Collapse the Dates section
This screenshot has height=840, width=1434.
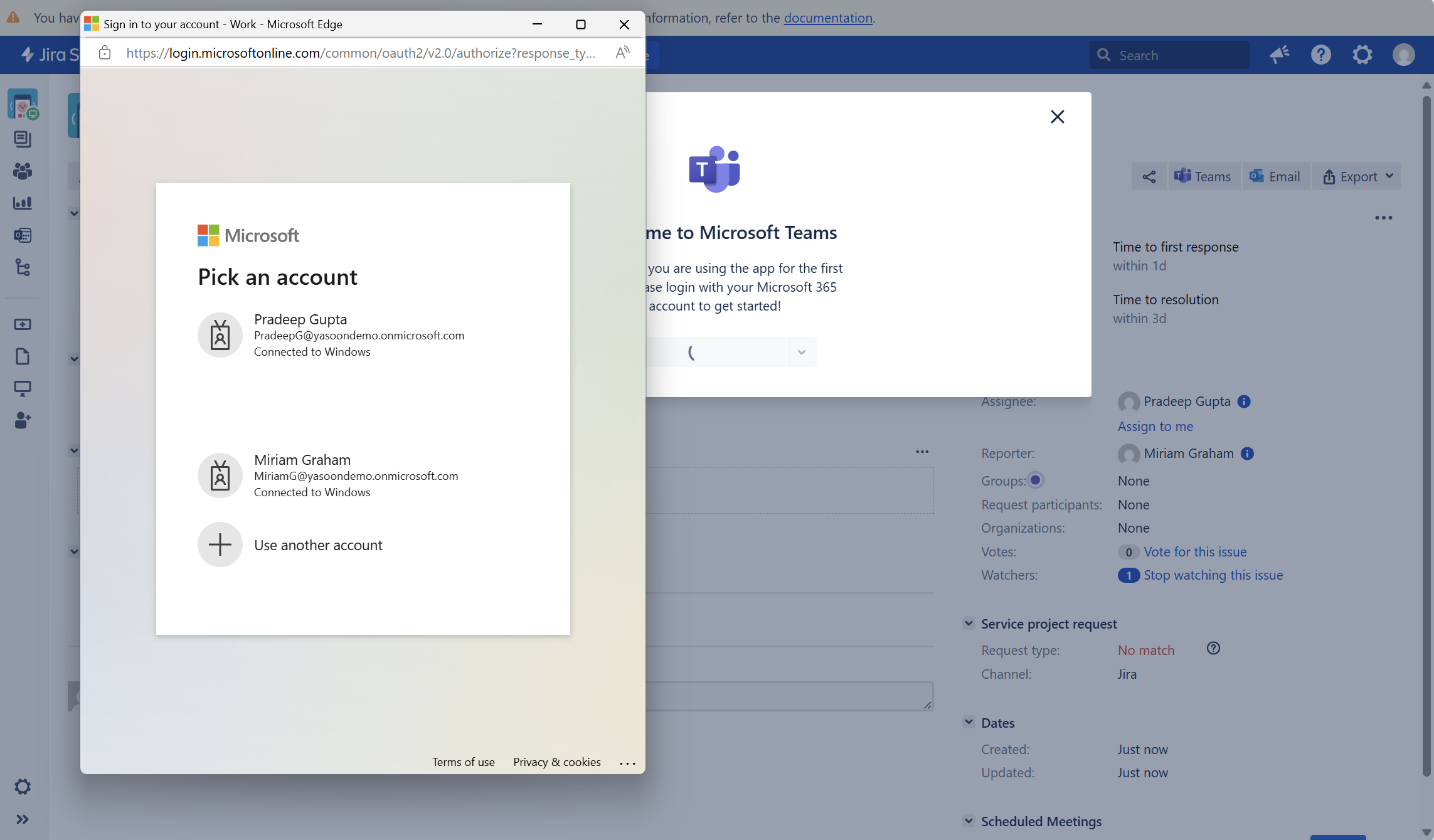pyautogui.click(x=969, y=723)
